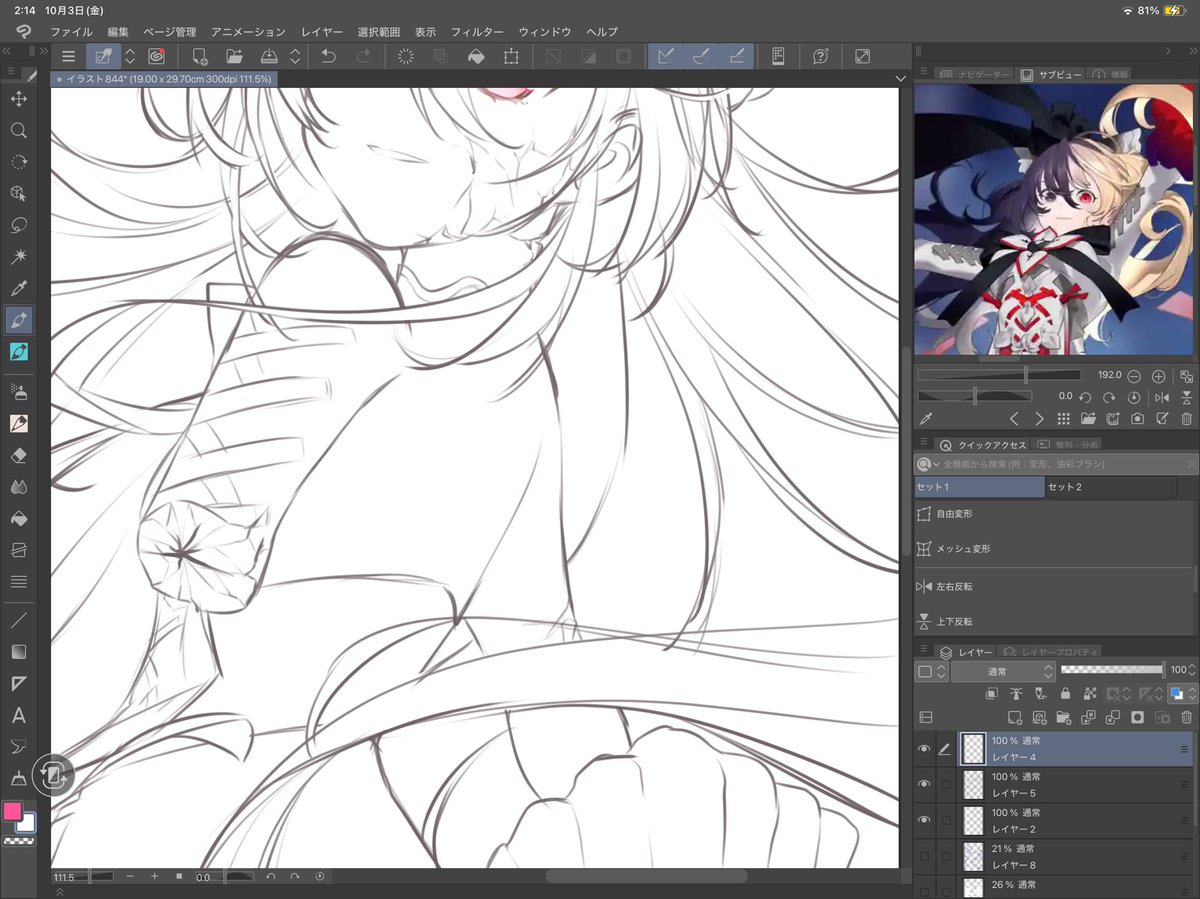The image size is (1200, 899).
Task: Hide layer レイヤー 2 with its eye icon
Action: click(x=924, y=820)
